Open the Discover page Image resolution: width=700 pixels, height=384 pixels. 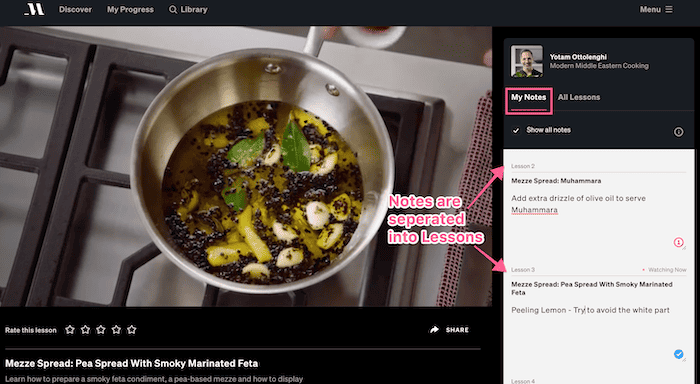pyautogui.click(x=75, y=9)
